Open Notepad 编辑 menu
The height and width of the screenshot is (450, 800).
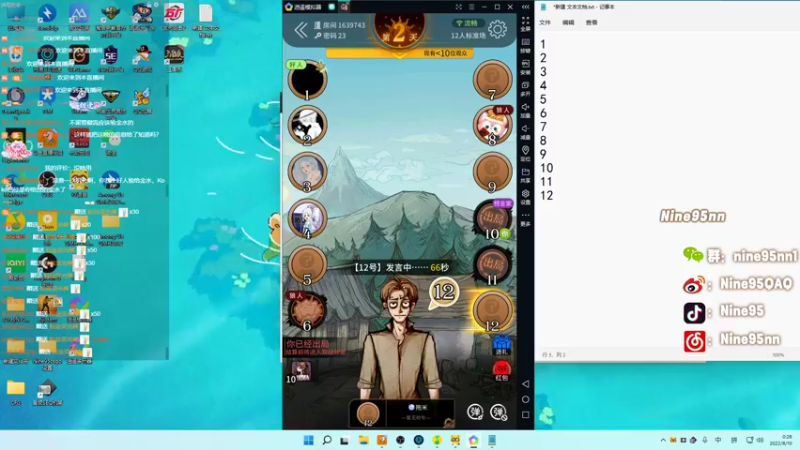pos(568,22)
